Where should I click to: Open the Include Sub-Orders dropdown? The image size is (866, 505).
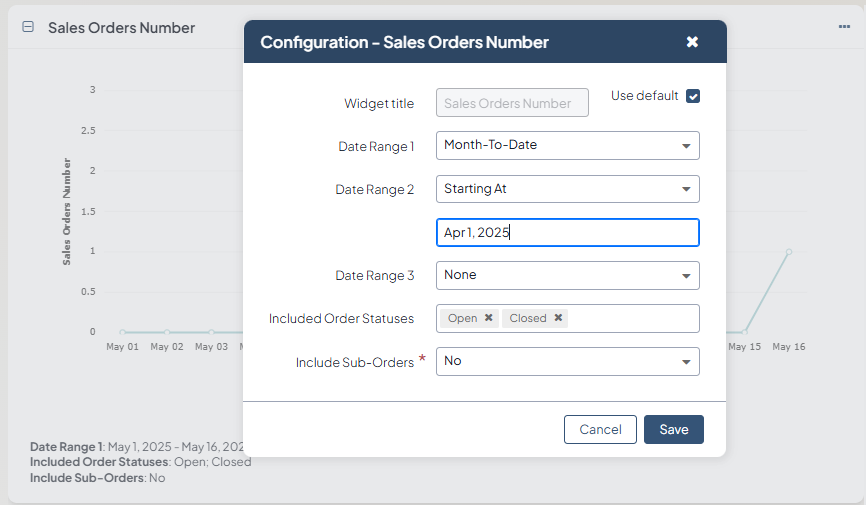pos(567,361)
